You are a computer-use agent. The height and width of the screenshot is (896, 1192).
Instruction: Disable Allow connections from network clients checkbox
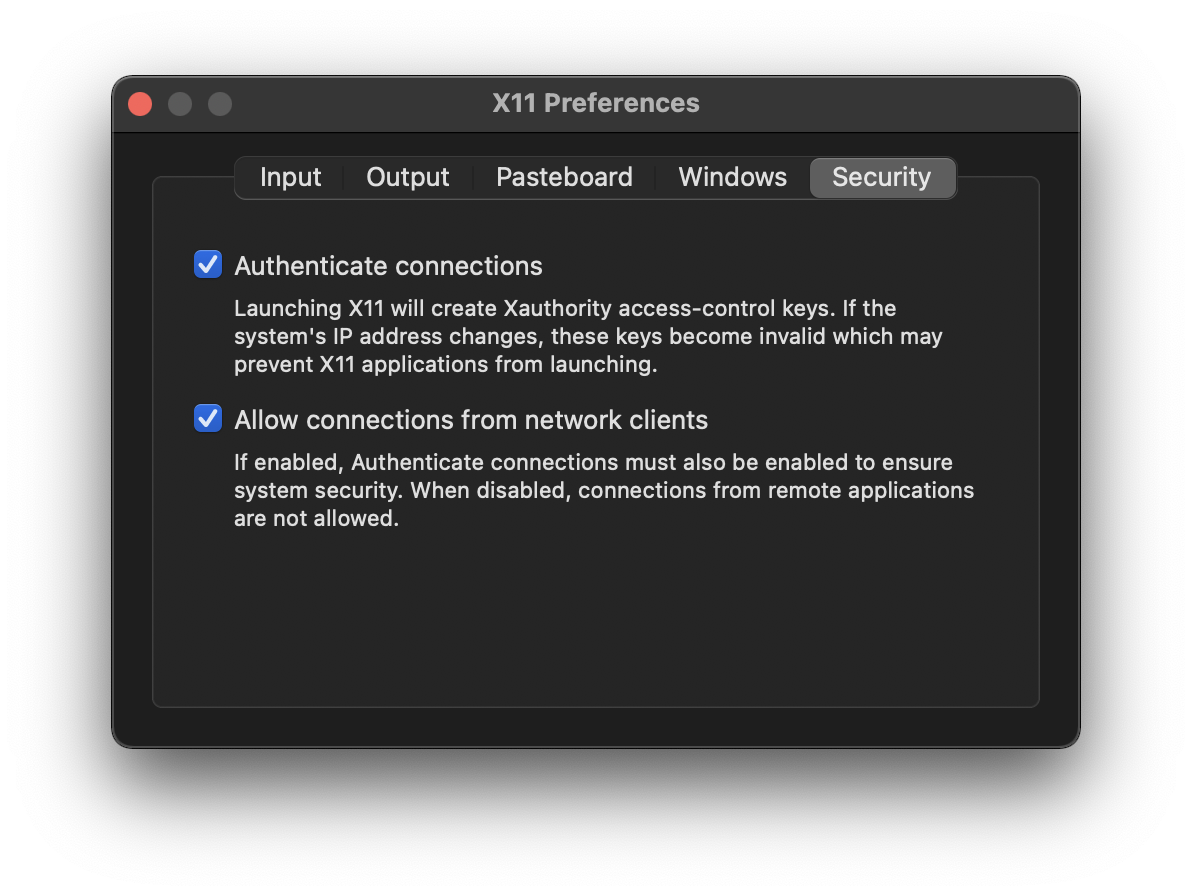(x=208, y=419)
